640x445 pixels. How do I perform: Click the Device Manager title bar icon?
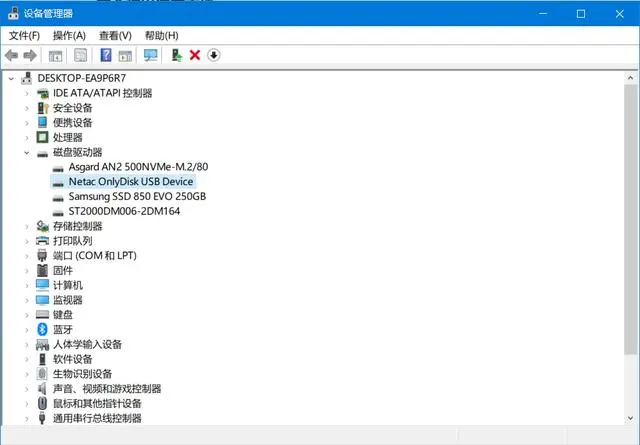click(x=13, y=13)
